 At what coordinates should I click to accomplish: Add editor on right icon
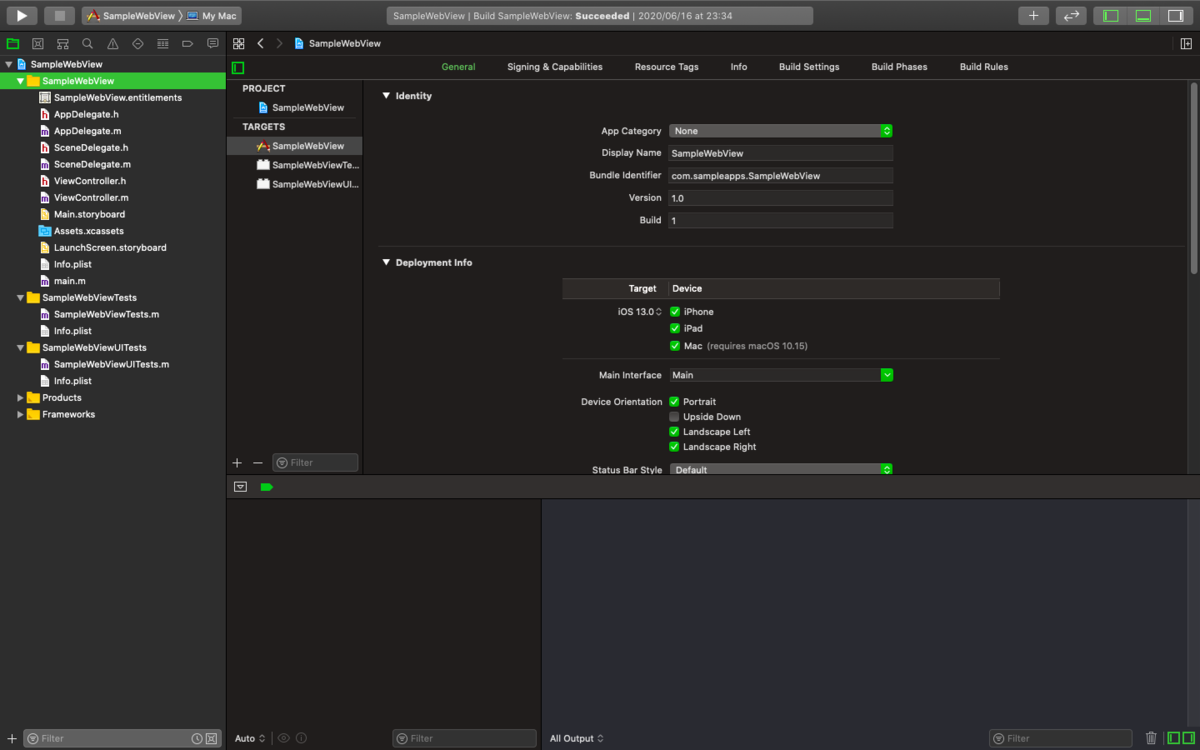[x=1186, y=44]
